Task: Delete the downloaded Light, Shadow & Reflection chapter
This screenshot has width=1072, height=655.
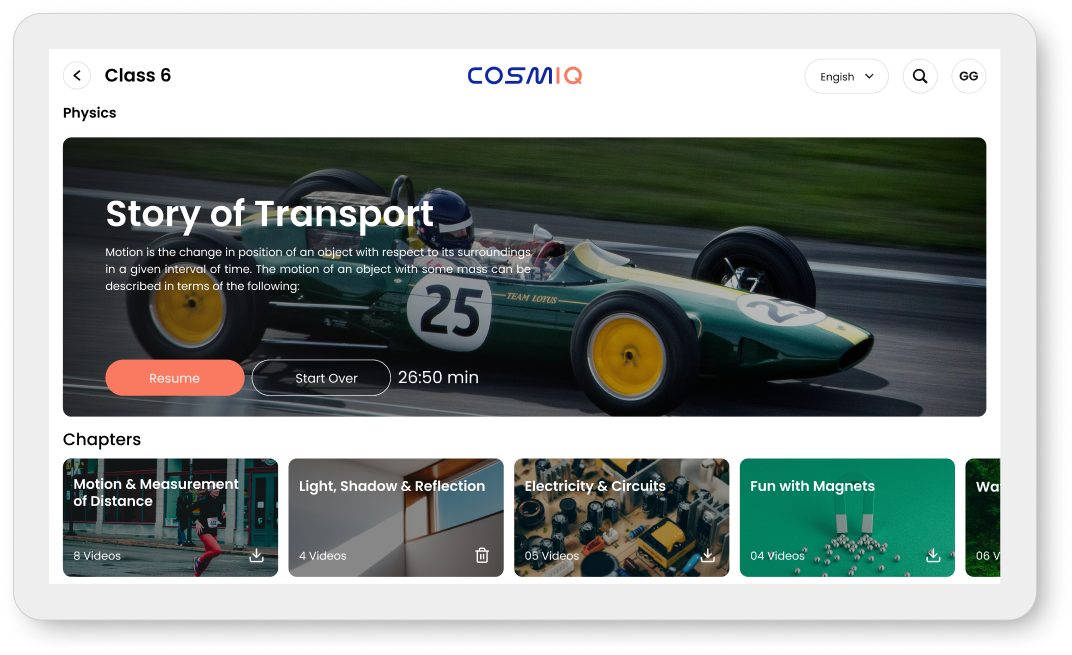Action: click(x=482, y=555)
